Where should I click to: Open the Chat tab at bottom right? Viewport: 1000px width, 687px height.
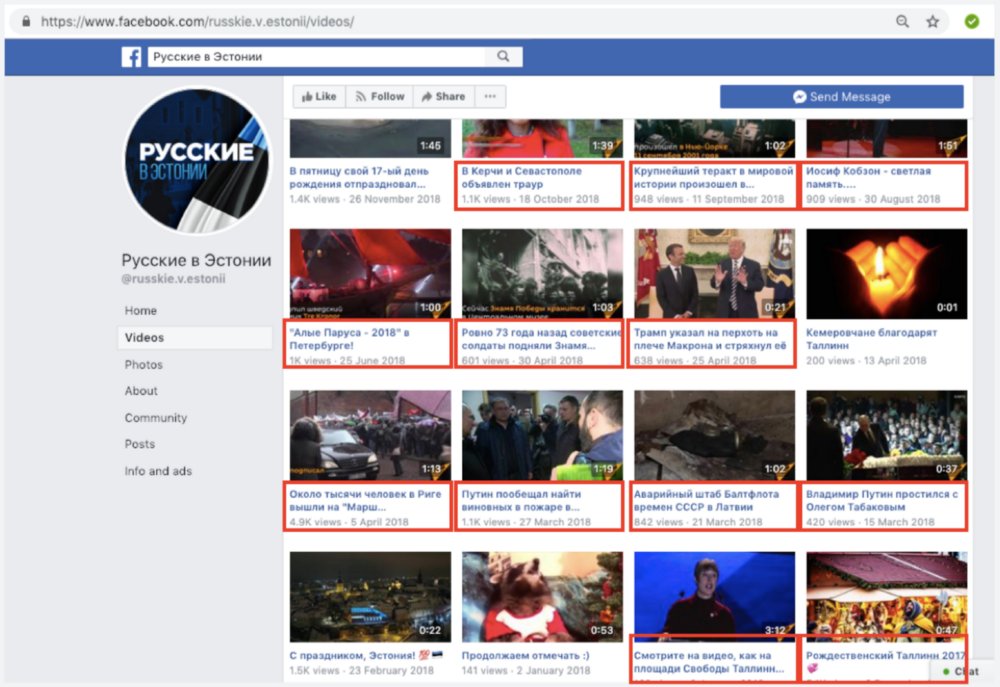tap(961, 671)
